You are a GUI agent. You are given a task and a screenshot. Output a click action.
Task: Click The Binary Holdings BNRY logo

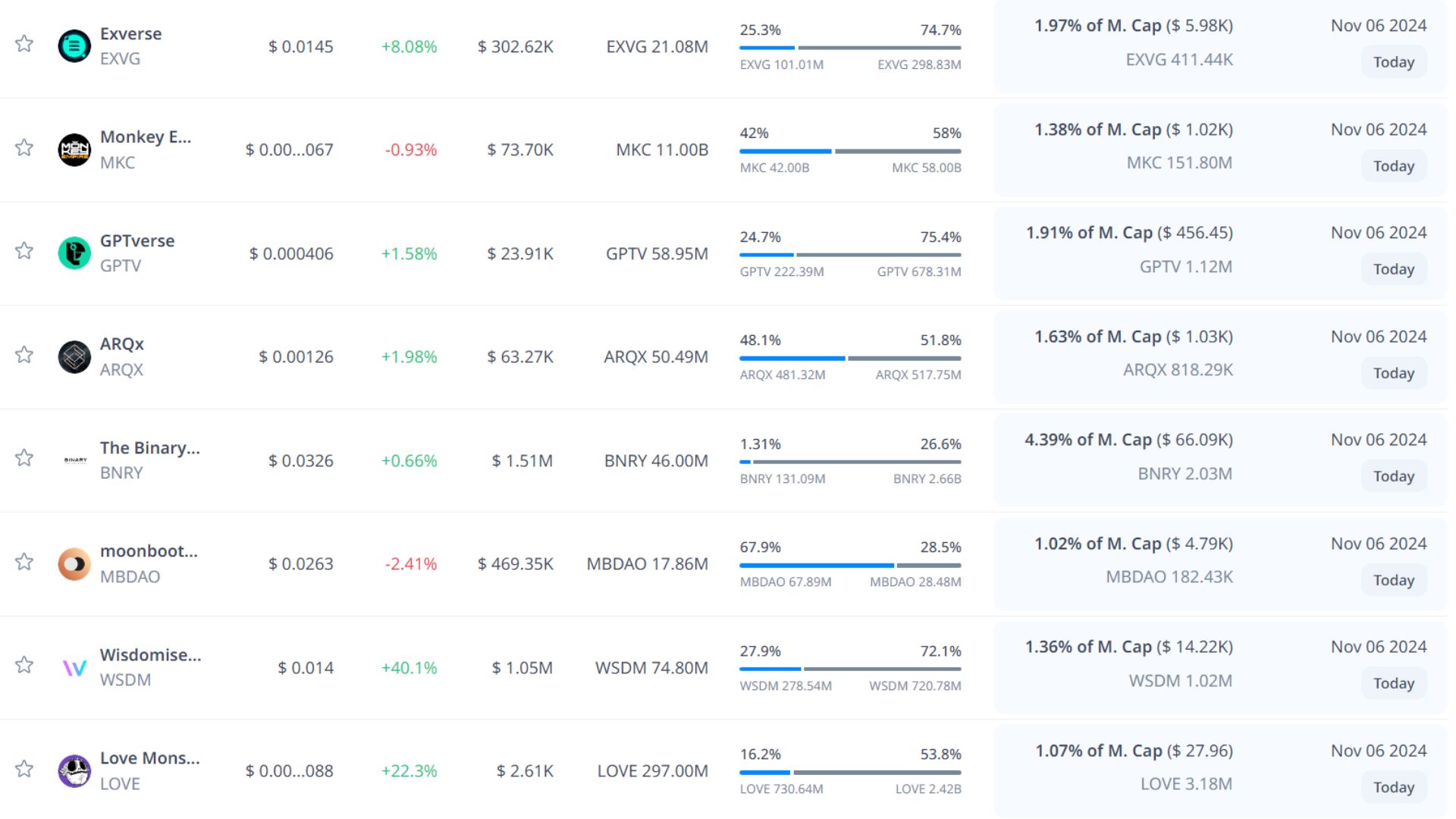[x=75, y=460]
